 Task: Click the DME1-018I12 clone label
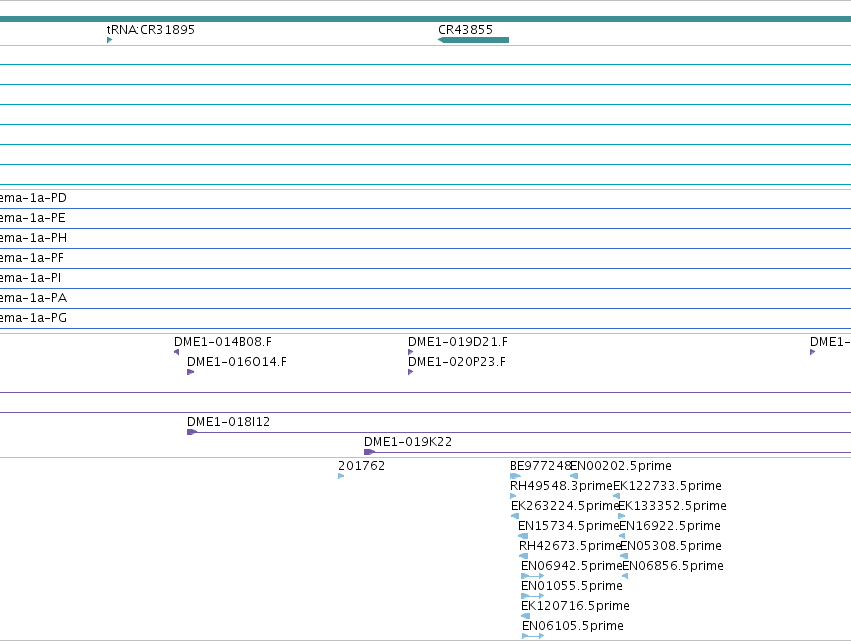tap(228, 422)
